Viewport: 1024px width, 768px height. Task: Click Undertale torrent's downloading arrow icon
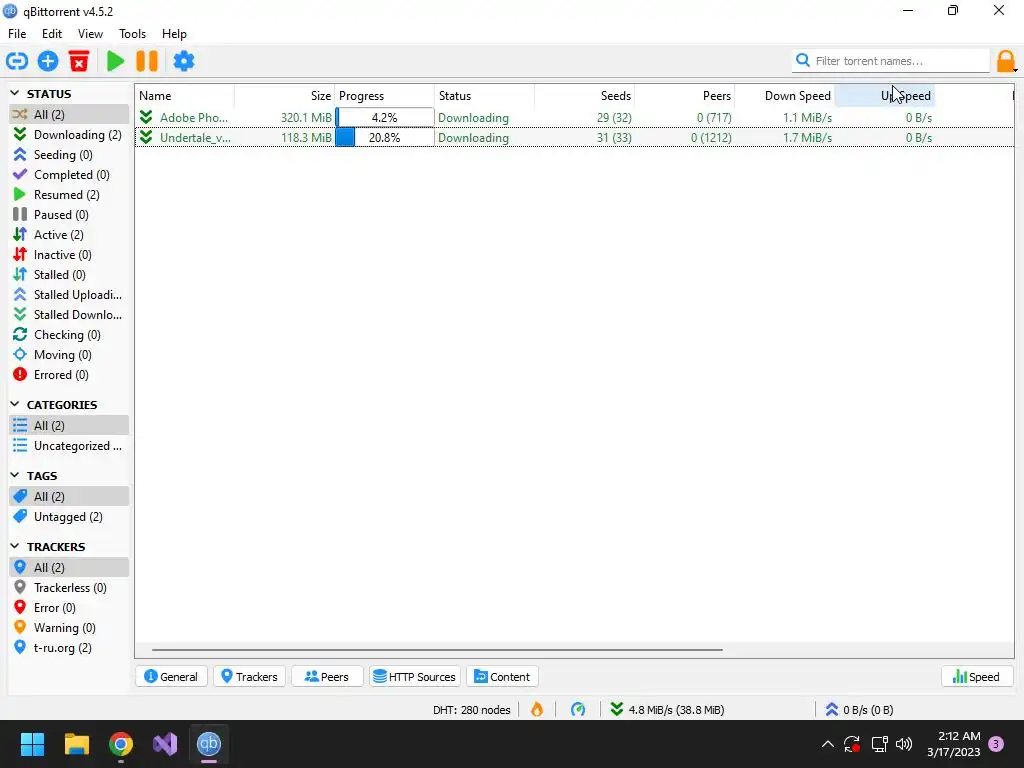[x=146, y=137]
